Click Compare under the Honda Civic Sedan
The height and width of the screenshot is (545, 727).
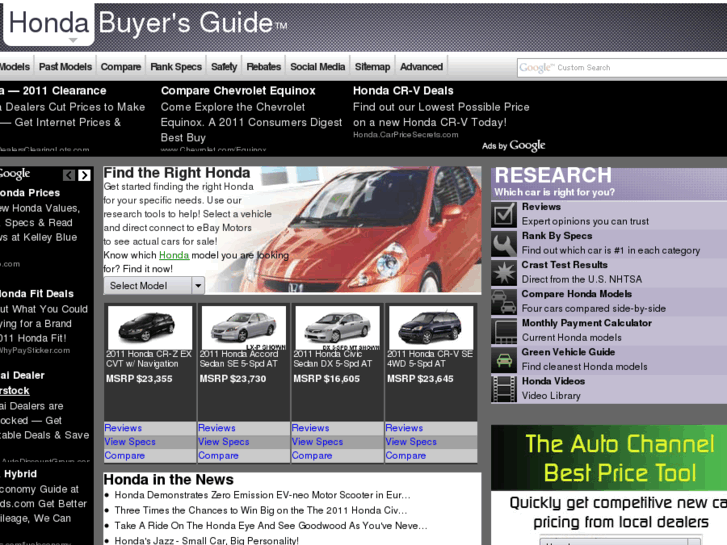pyautogui.click(x=312, y=456)
